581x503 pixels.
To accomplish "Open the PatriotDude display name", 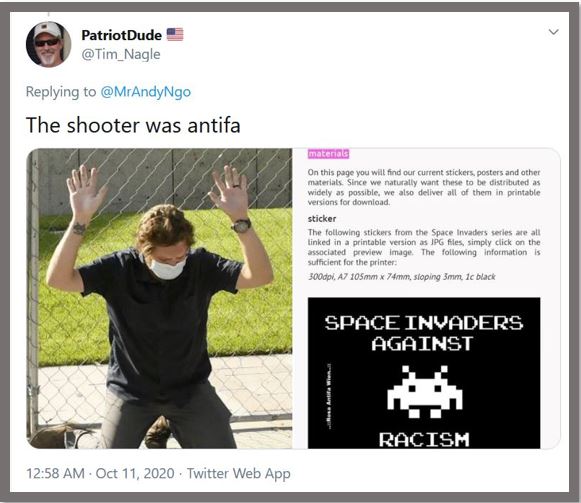I will 122,35.
